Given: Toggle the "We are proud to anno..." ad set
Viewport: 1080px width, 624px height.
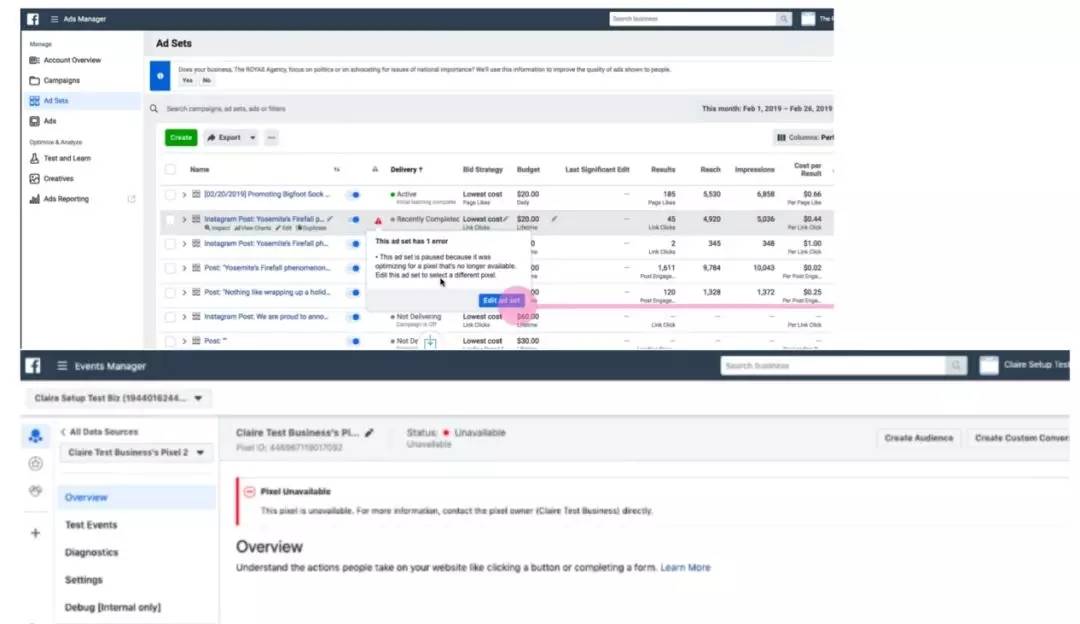Looking at the screenshot, I should click(x=354, y=318).
